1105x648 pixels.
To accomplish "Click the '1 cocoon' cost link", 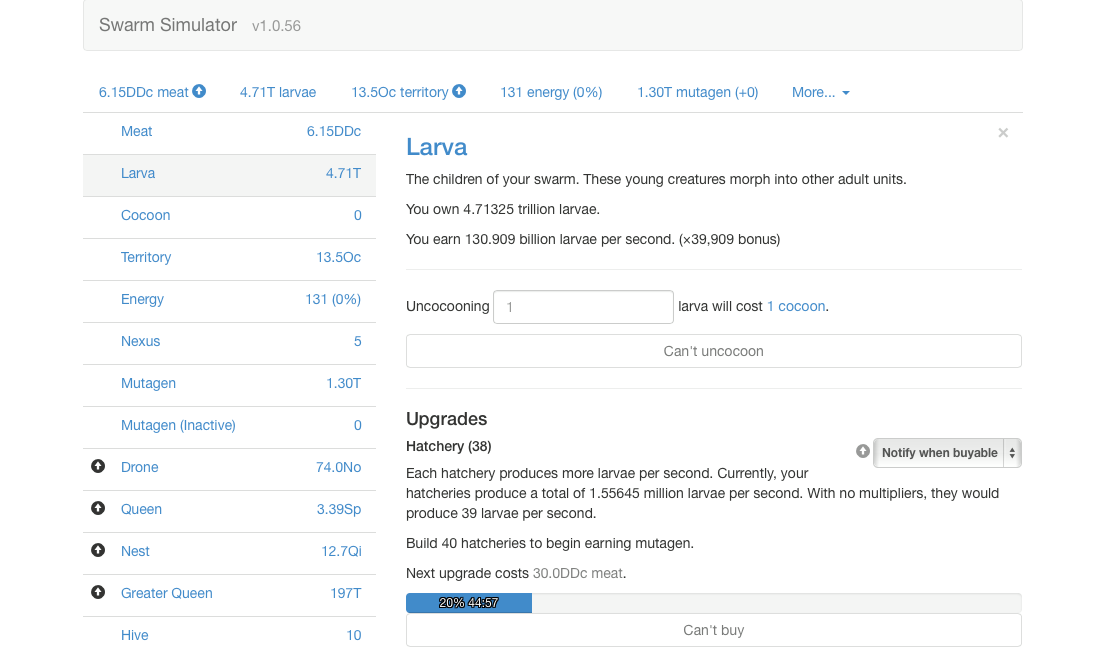I will [796, 306].
